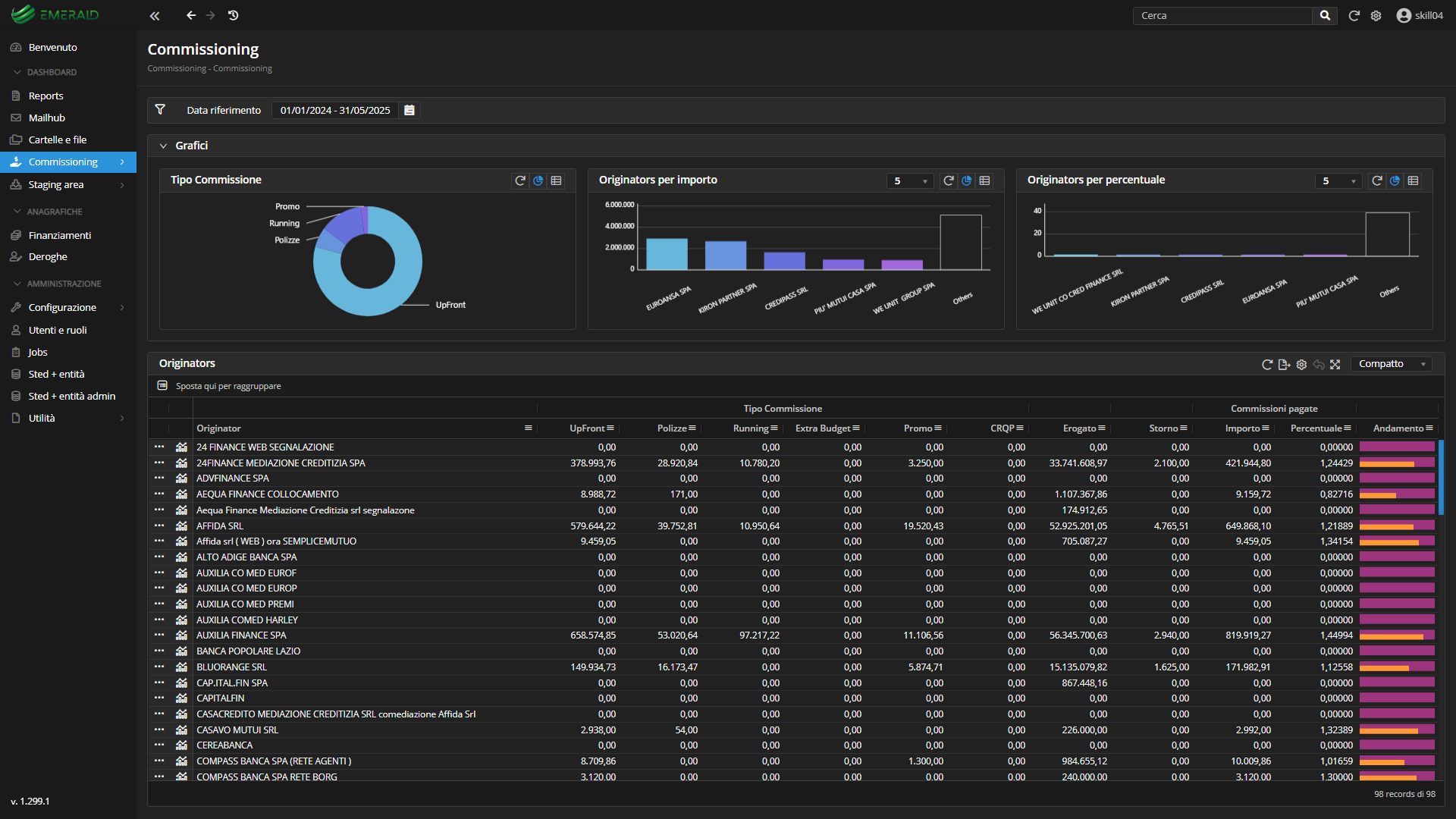Collapse the DASHBOARD sidebar group
1456x819 pixels.
click(x=17, y=72)
